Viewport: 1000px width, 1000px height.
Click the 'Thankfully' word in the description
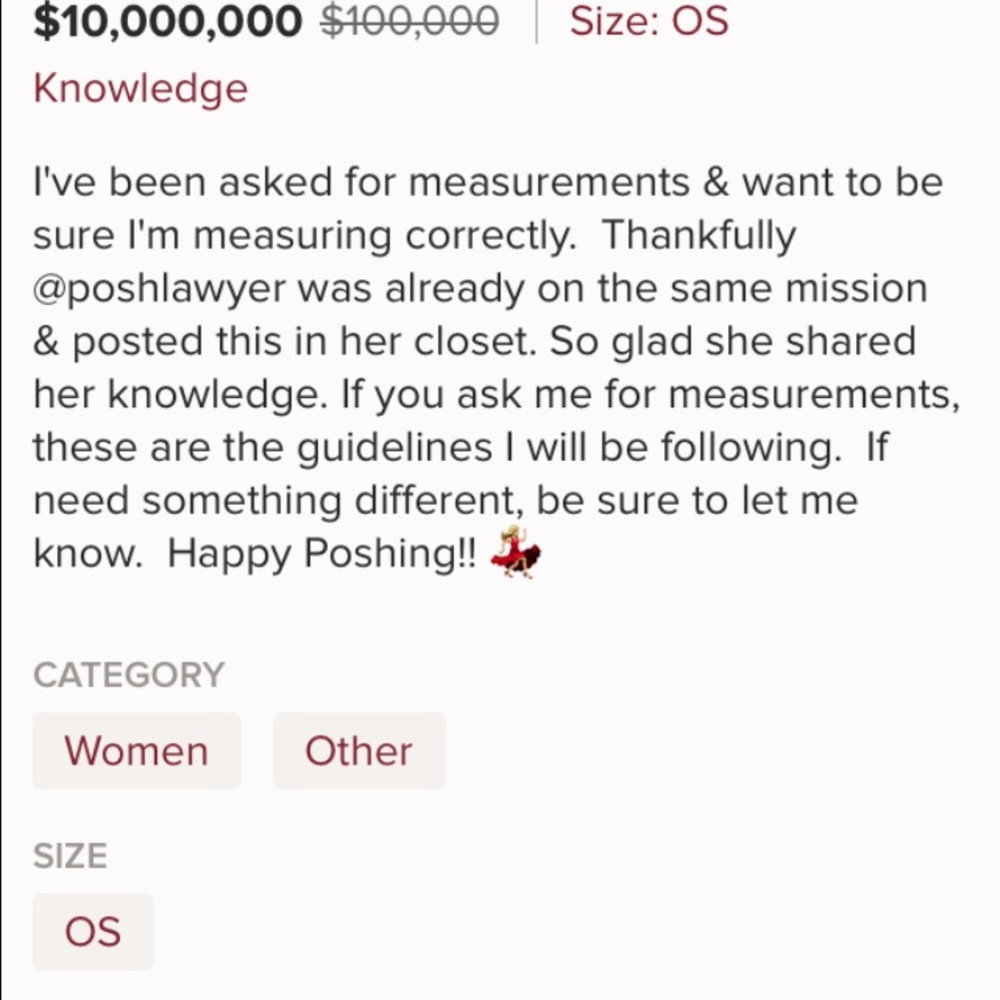[x=698, y=236]
